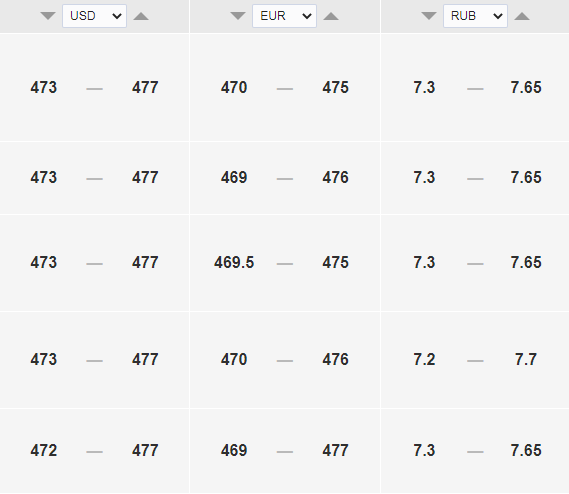Sort RUB column ascending with up arrow
The height and width of the screenshot is (494, 569).
click(x=522, y=16)
